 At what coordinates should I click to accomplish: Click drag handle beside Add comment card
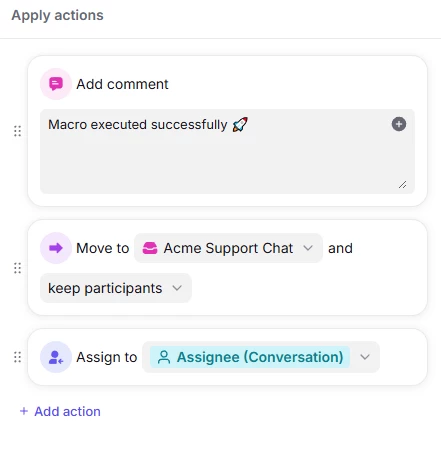(17, 131)
